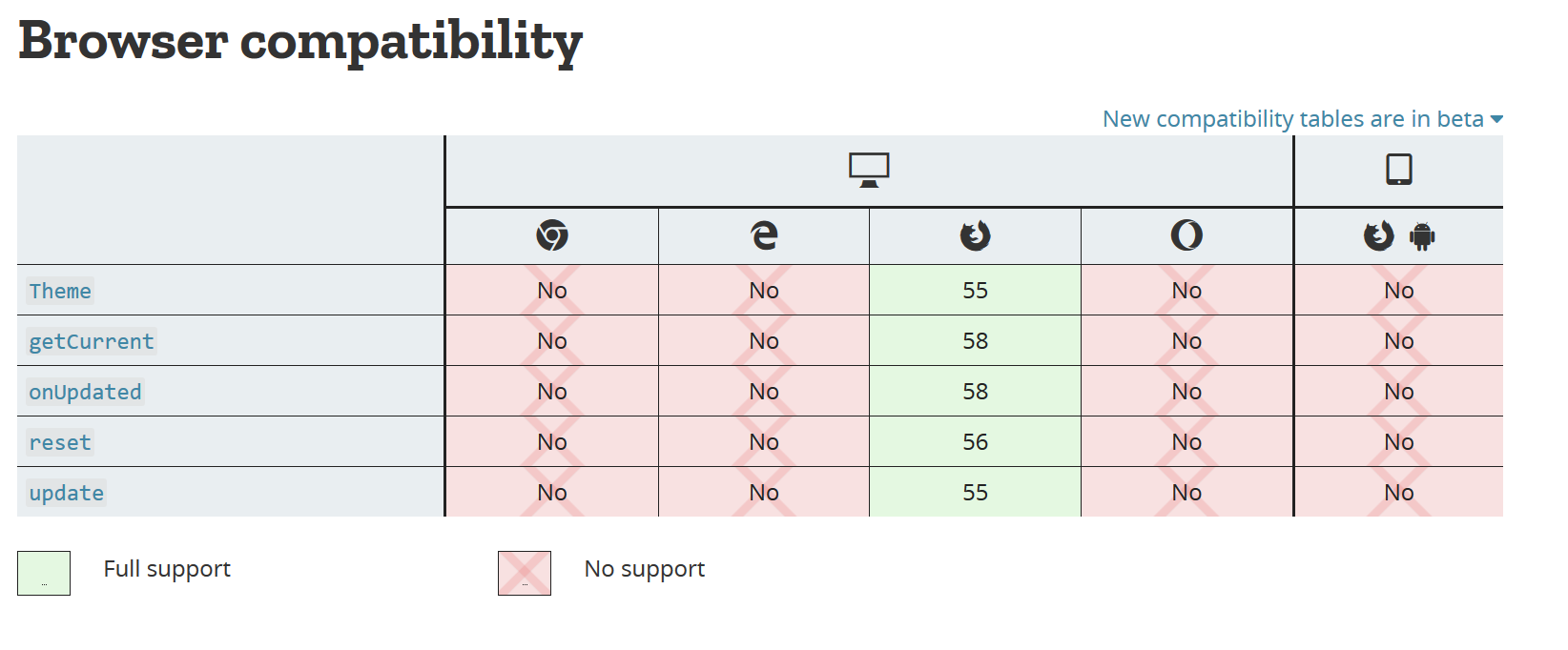The image size is (1568, 650).
Task: Click the Opera browser icon column header
Action: [x=1186, y=235]
